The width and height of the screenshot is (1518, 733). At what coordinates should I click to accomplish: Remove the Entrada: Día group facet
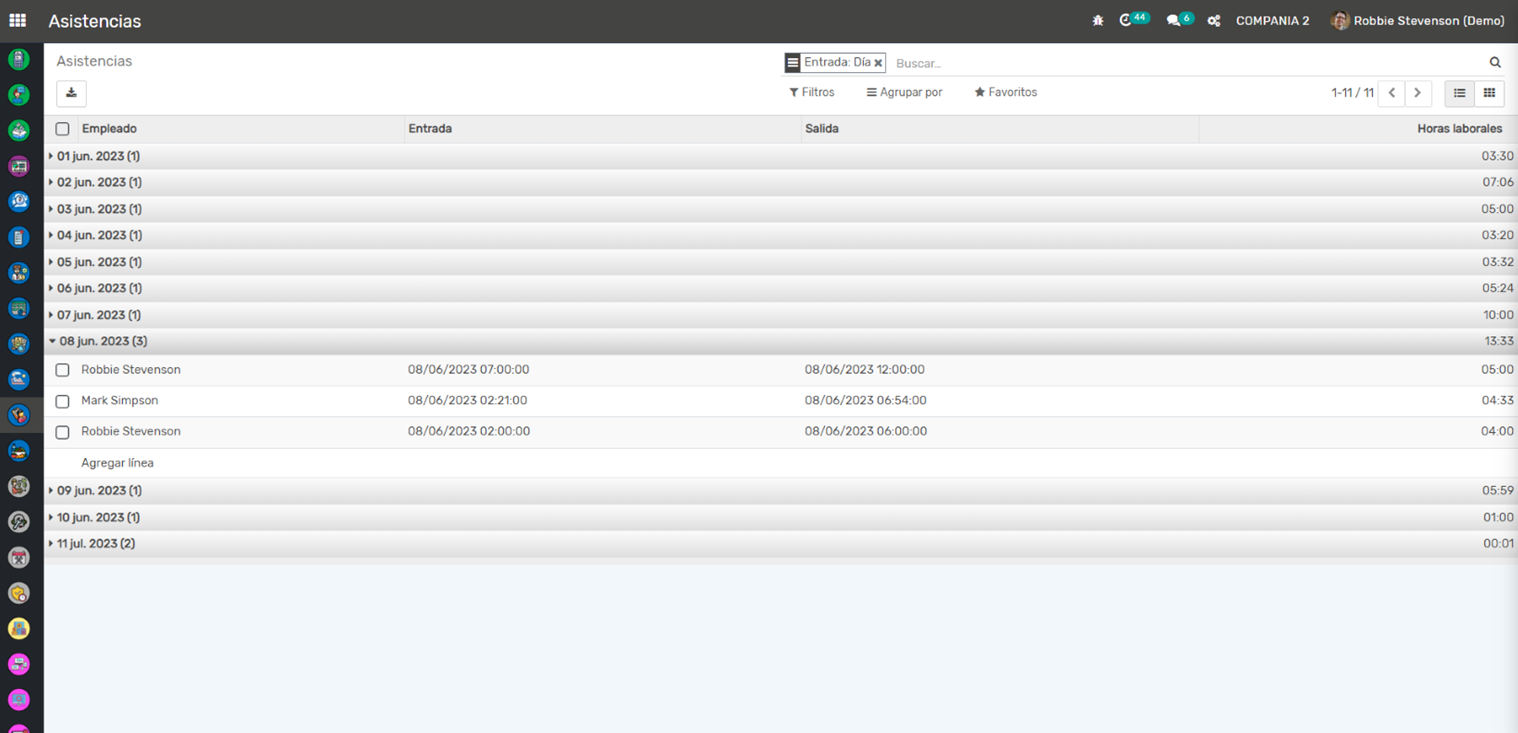(878, 63)
